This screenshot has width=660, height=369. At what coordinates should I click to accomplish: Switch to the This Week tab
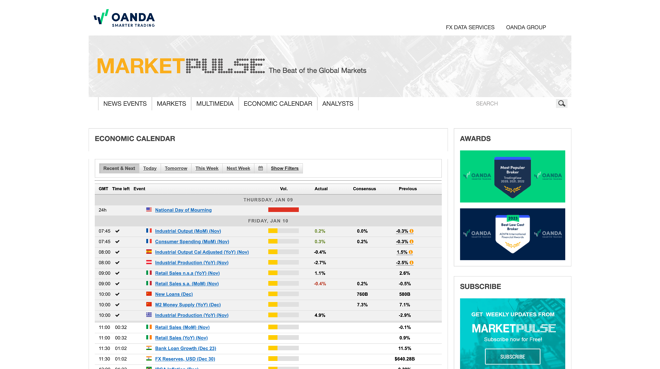tap(207, 168)
